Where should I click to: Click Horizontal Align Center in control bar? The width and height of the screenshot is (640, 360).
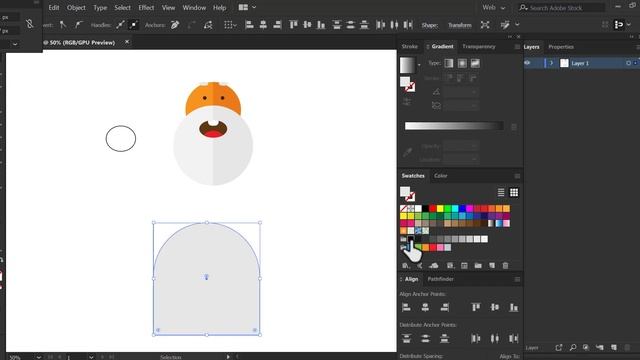pos(263,25)
